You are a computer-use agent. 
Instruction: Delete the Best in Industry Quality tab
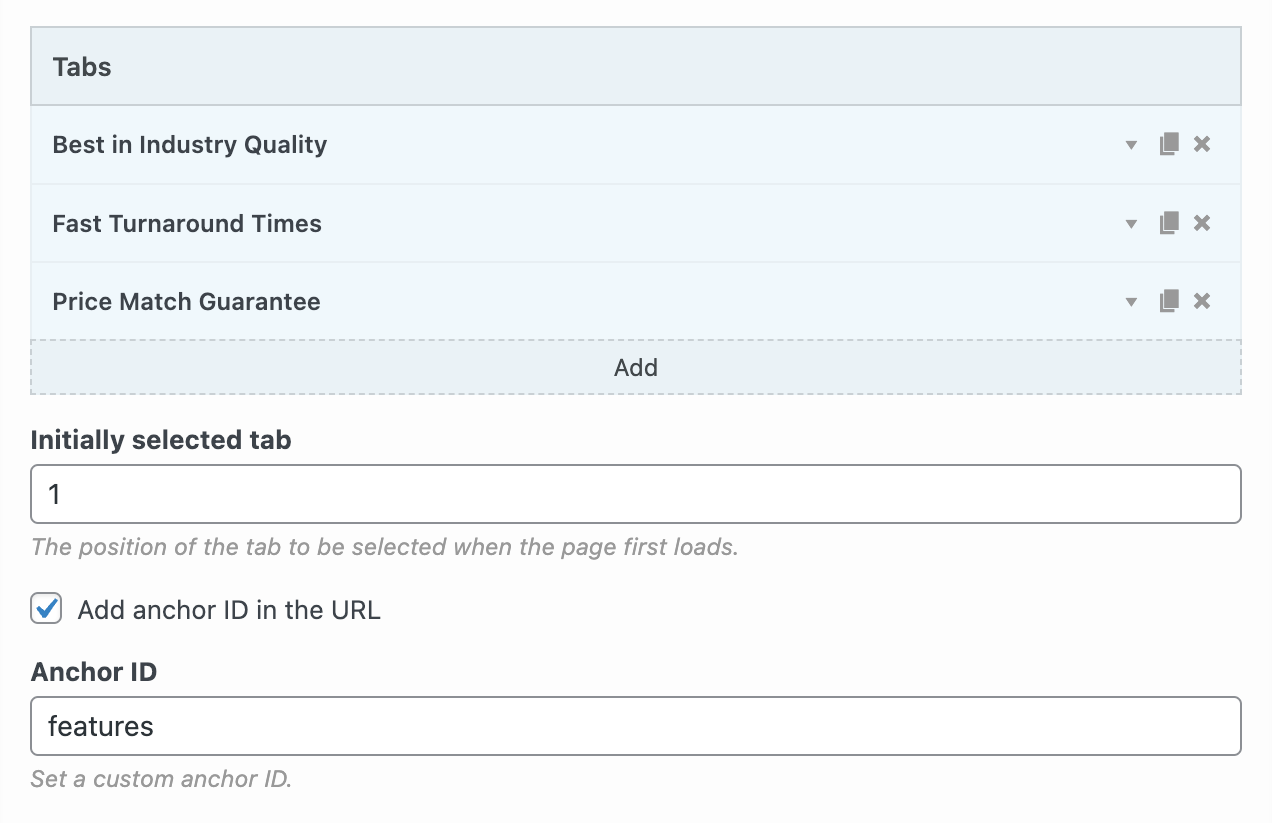(x=1202, y=145)
